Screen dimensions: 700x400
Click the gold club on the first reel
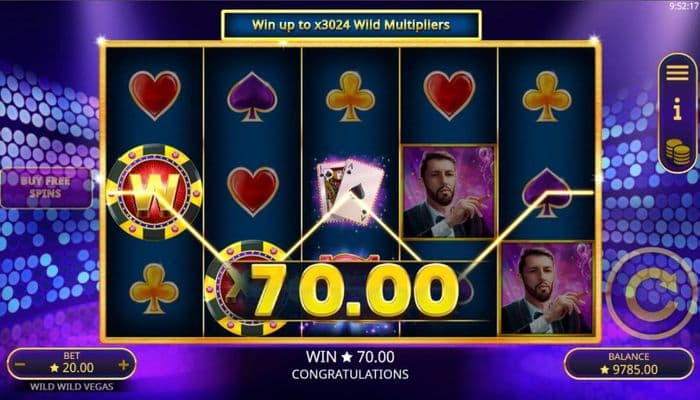click(154, 288)
